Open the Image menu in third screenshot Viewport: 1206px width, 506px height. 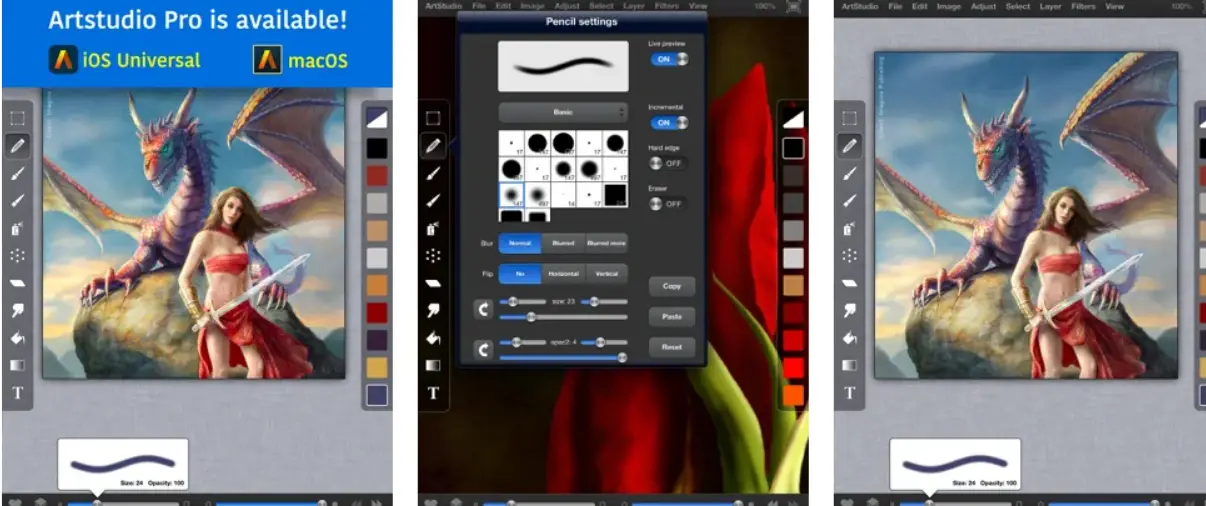(x=949, y=6)
